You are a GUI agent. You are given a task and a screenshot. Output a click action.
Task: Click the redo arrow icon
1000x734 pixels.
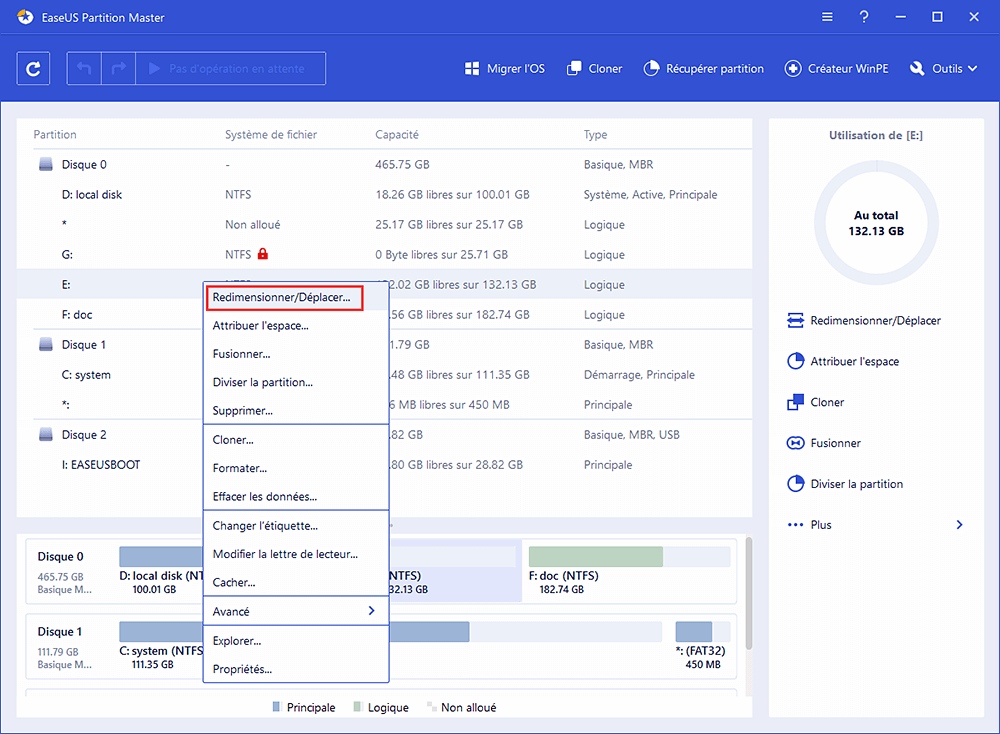119,68
